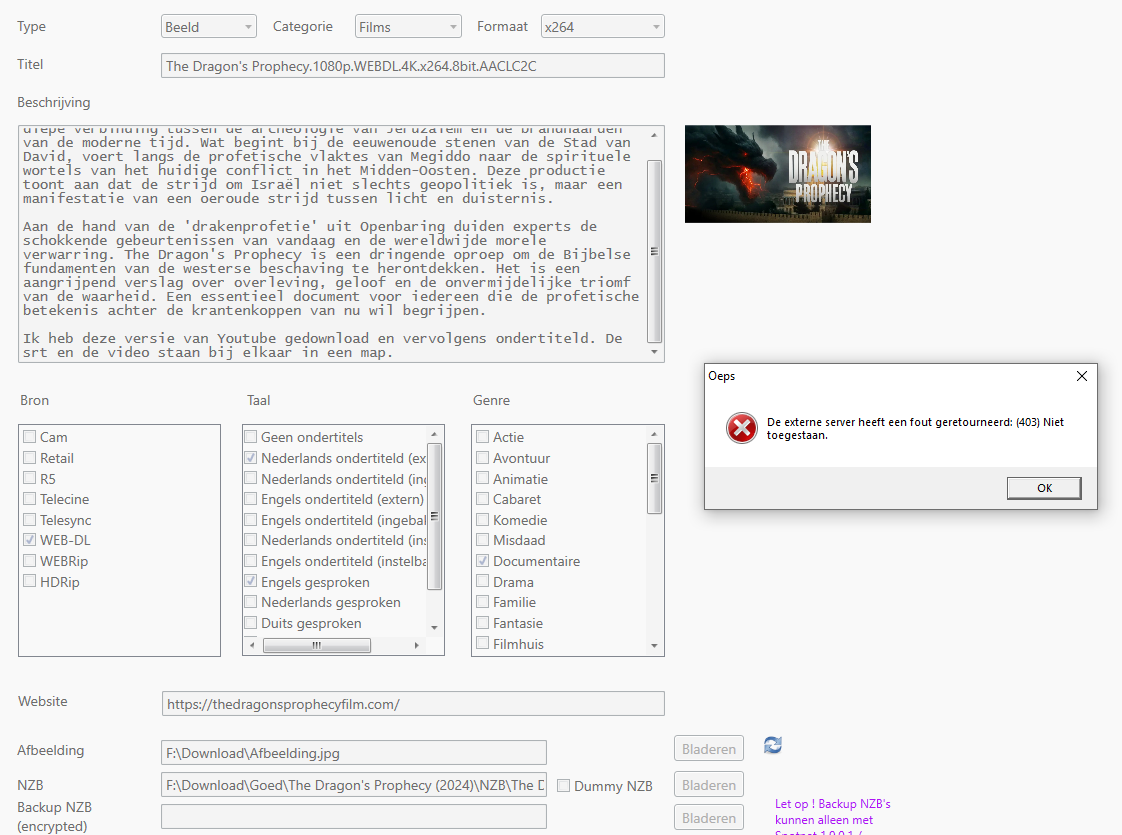Viewport: 1122px width, 835px height.
Task: Click the Taal vertical scrollbar thumb
Action: pyautogui.click(x=434, y=516)
